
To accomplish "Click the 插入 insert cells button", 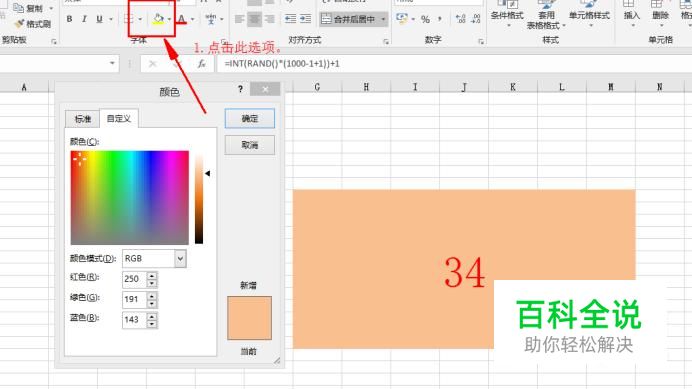I will [x=632, y=14].
